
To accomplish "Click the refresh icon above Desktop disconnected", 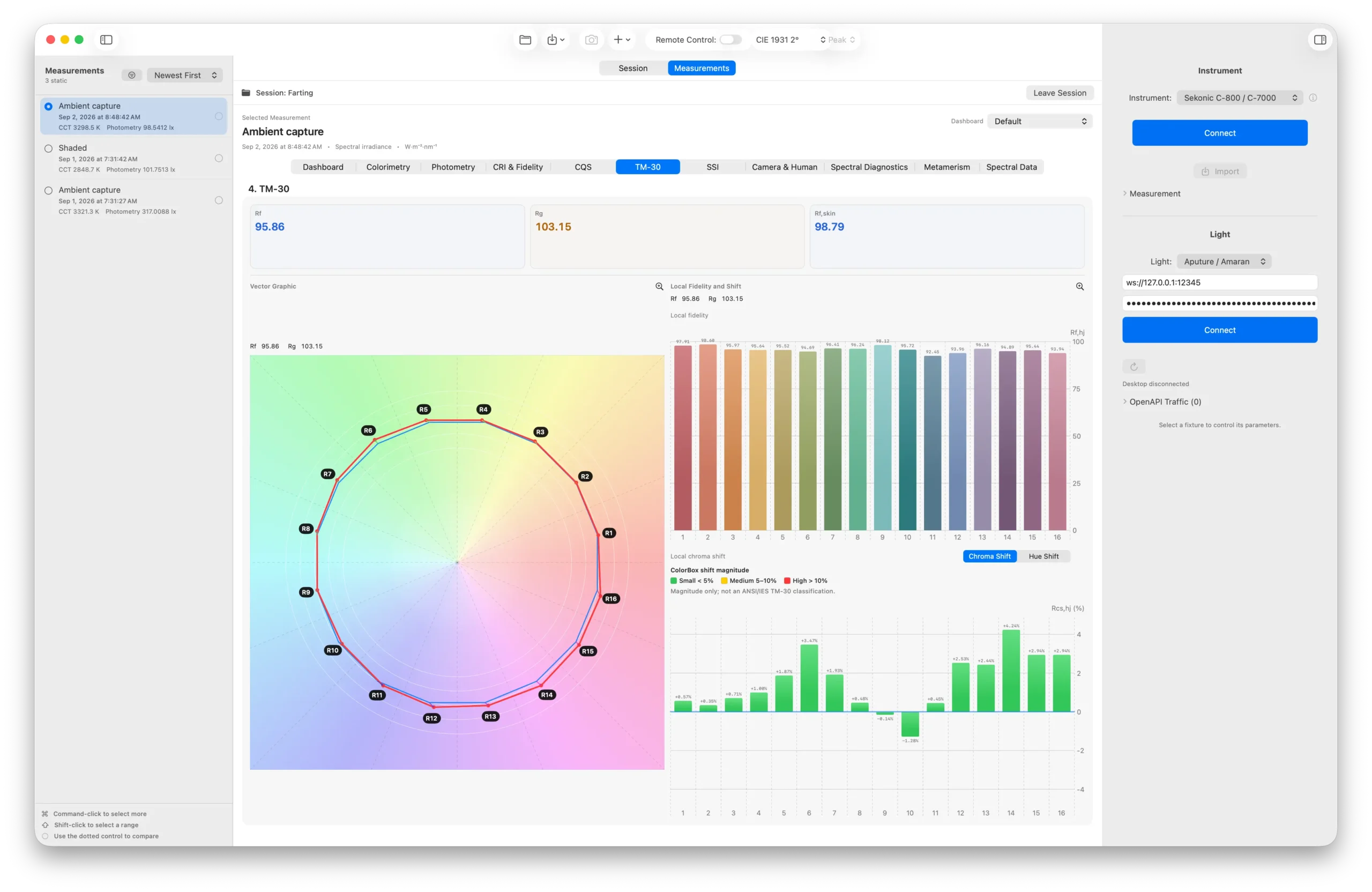I will click(x=1134, y=366).
